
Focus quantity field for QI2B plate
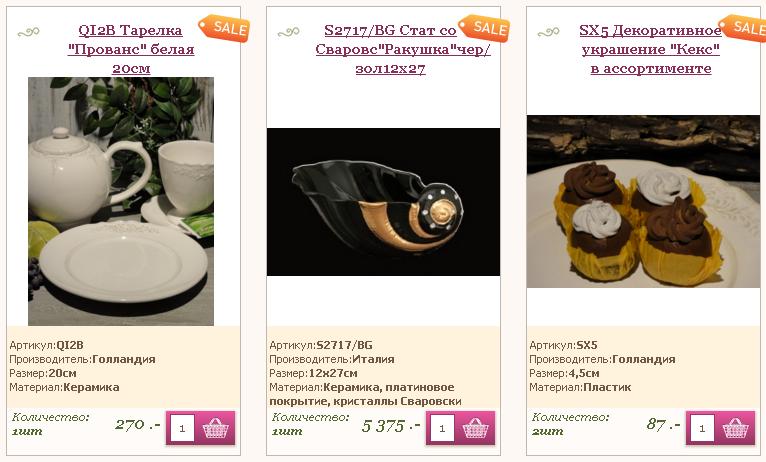click(x=182, y=428)
